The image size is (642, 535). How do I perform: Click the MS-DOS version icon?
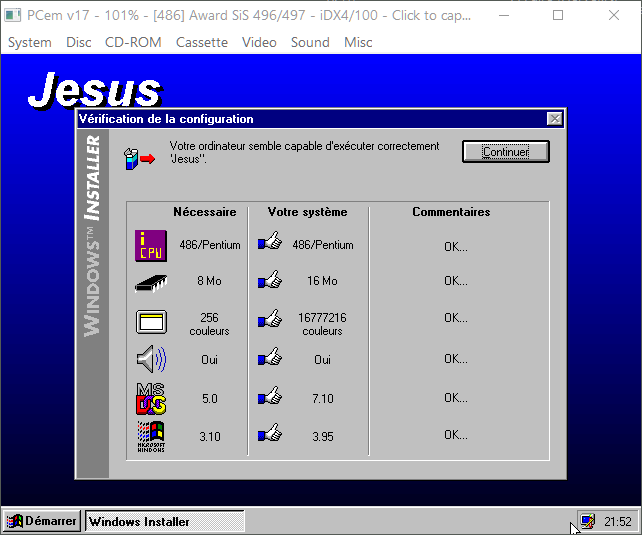[150, 398]
